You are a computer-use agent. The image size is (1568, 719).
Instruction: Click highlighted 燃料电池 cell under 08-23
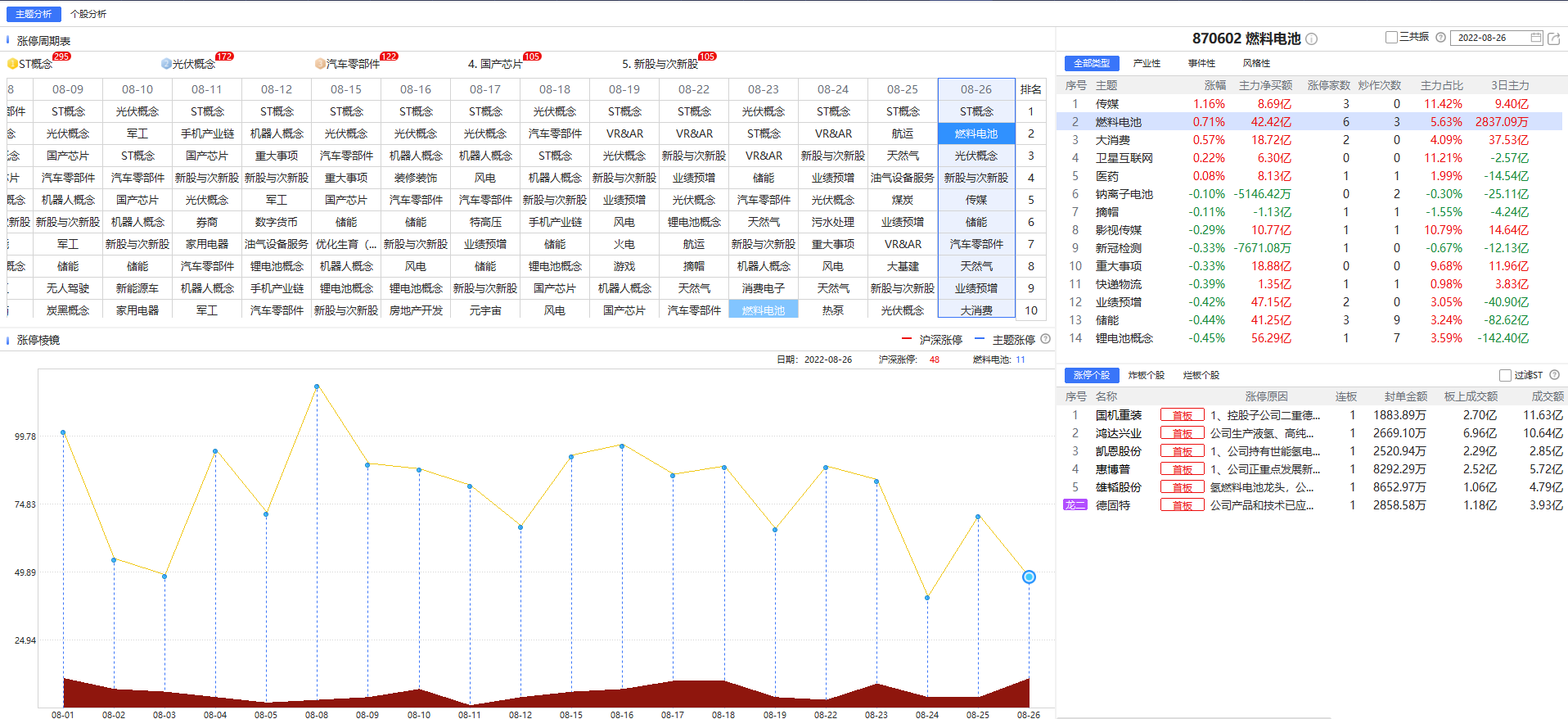tap(764, 310)
